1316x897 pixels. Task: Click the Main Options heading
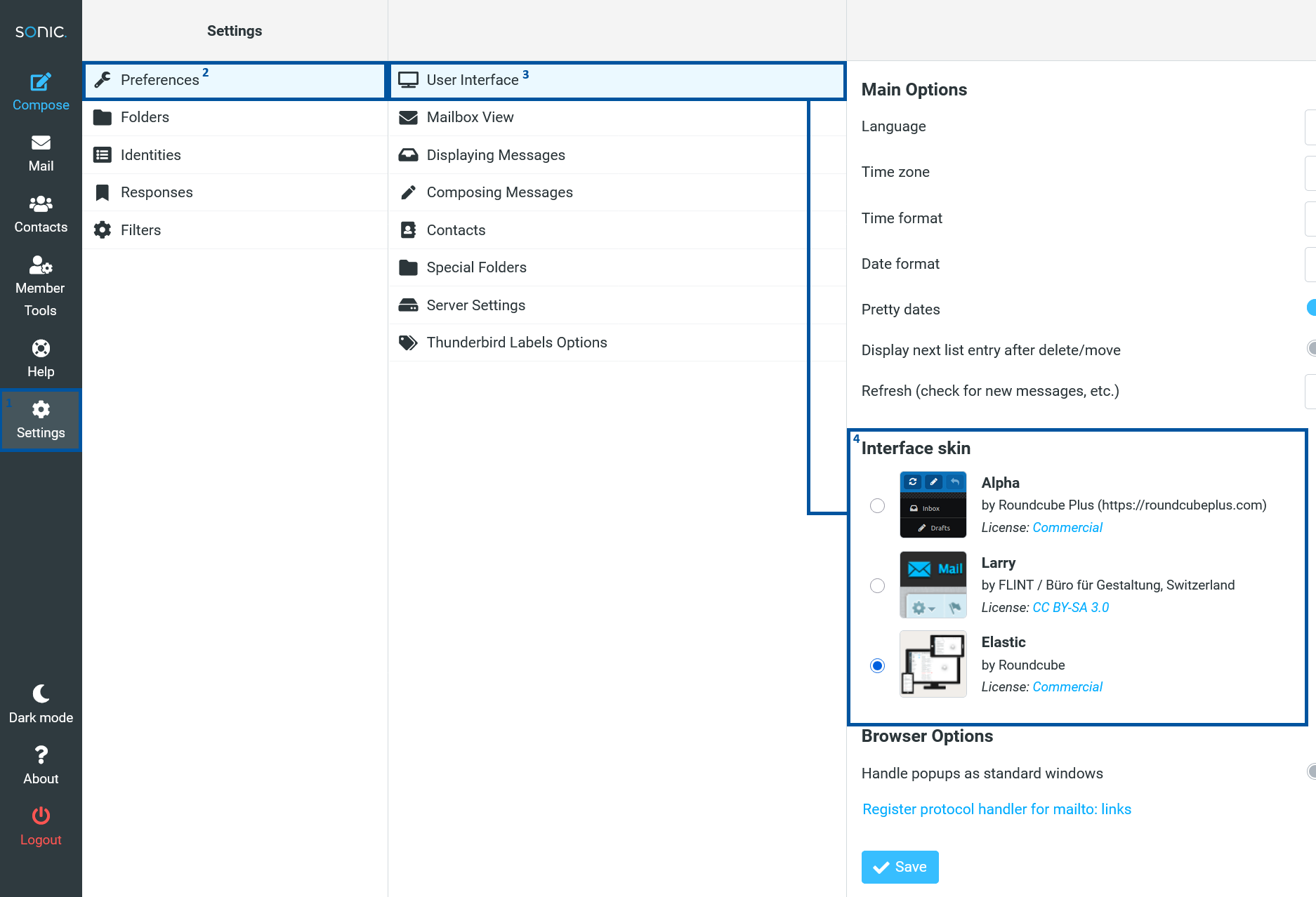914,90
